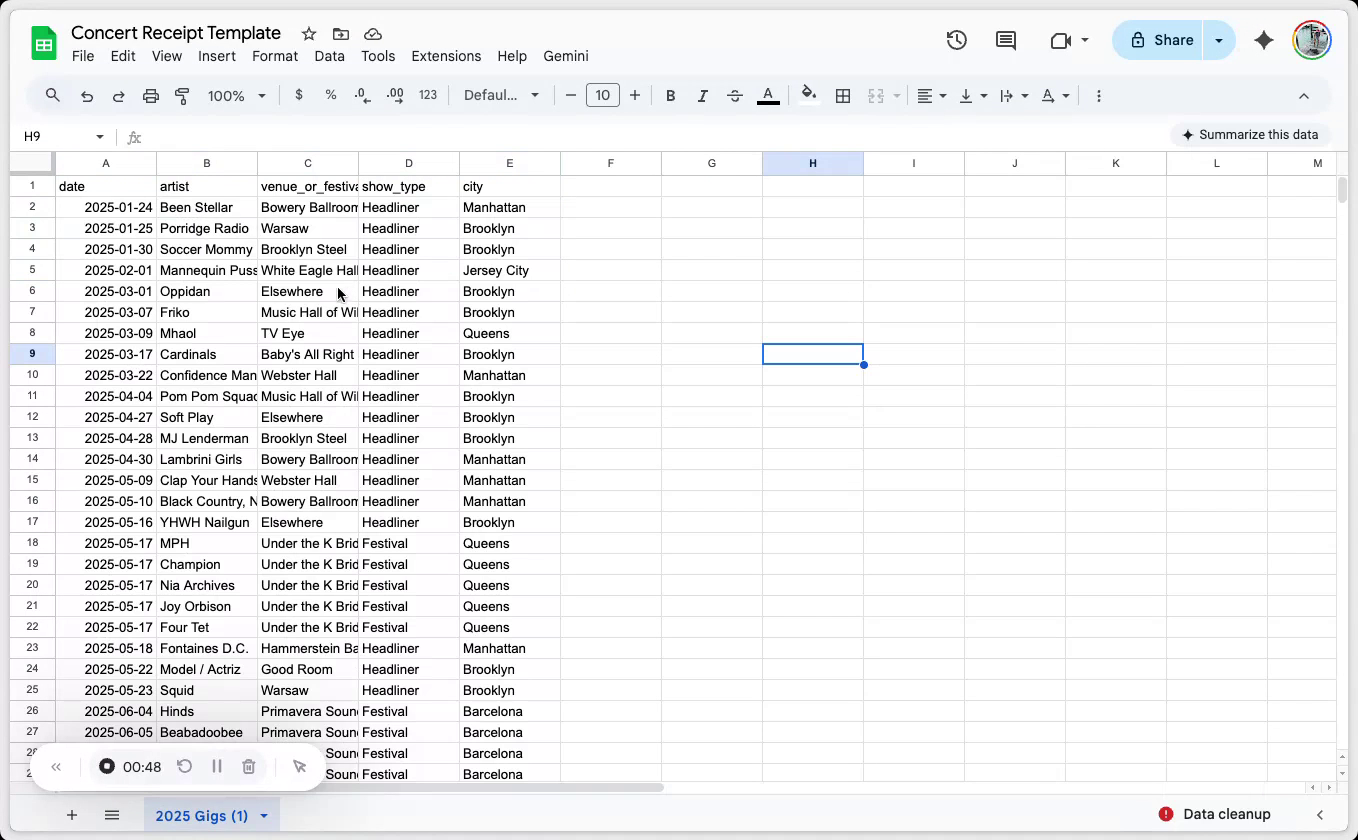The width and height of the screenshot is (1358, 840).
Task: Open the Google account avatar
Action: click(x=1312, y=40)
